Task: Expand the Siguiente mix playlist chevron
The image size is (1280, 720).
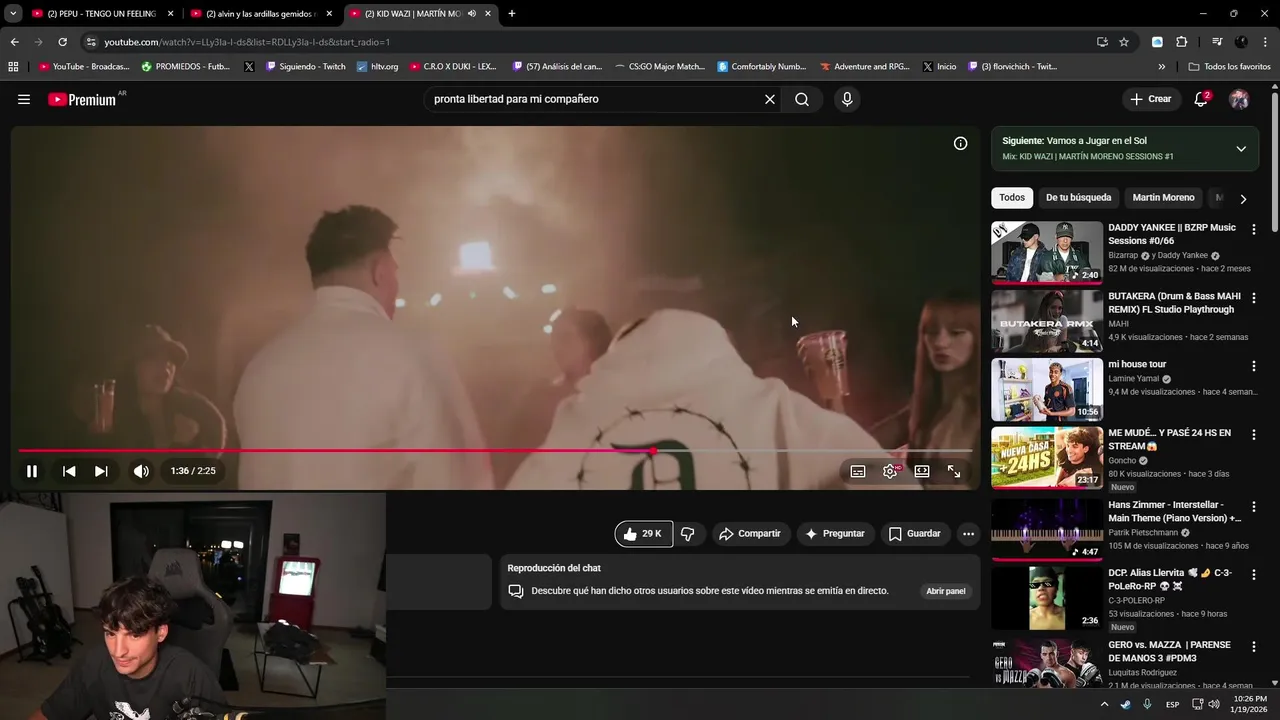Action: tap(1241, 148)
